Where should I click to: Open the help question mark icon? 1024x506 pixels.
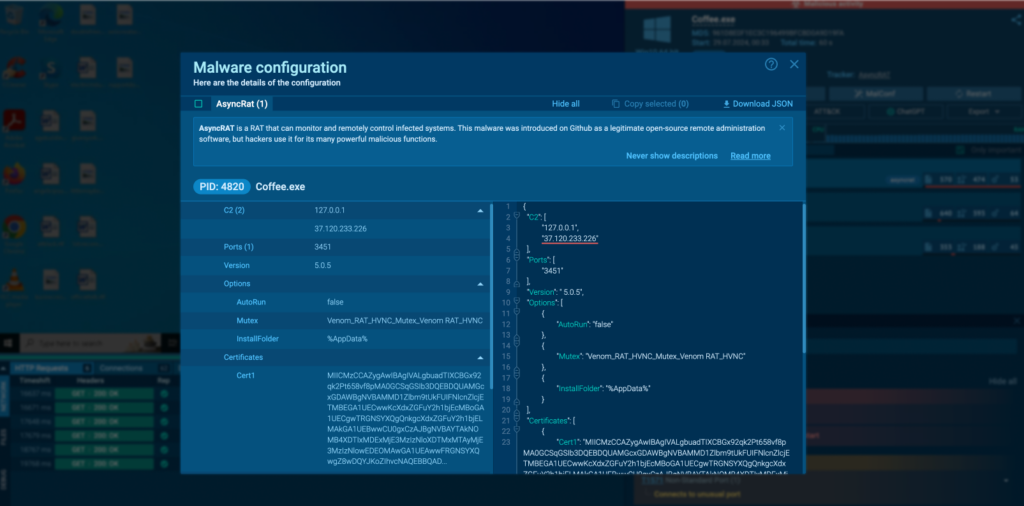771,64
